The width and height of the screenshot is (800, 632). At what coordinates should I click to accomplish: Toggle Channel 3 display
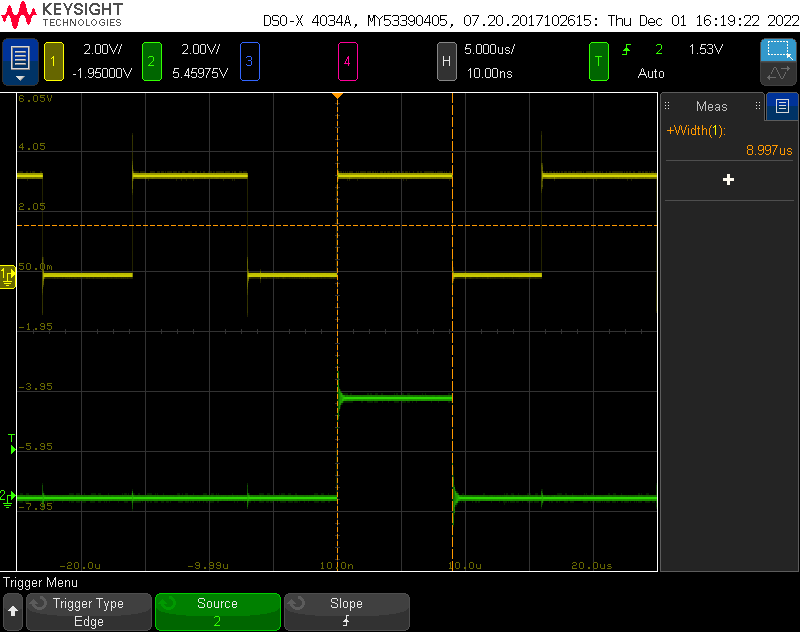249,61
